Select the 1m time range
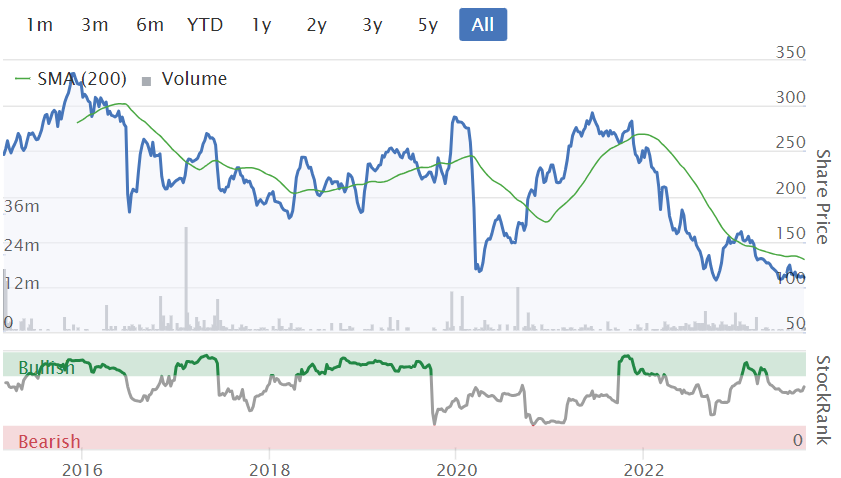841x478 pixels. click(x=39, y=25)
